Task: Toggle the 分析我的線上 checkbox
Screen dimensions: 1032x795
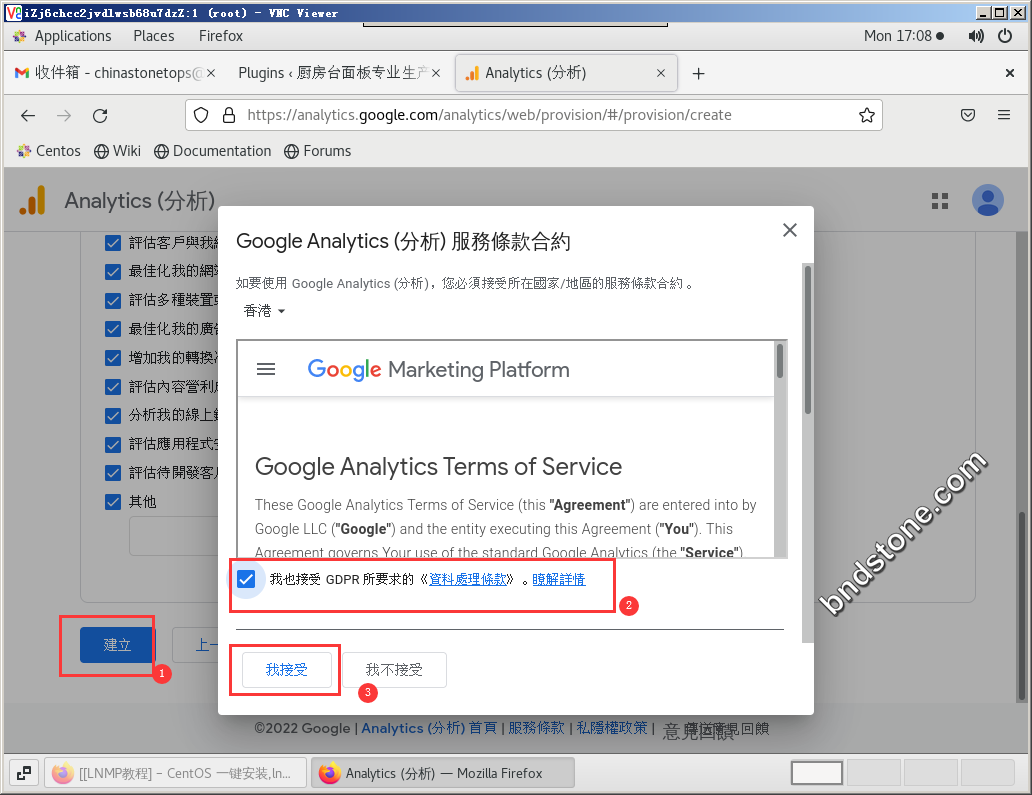Action: (x=113, y=415)
